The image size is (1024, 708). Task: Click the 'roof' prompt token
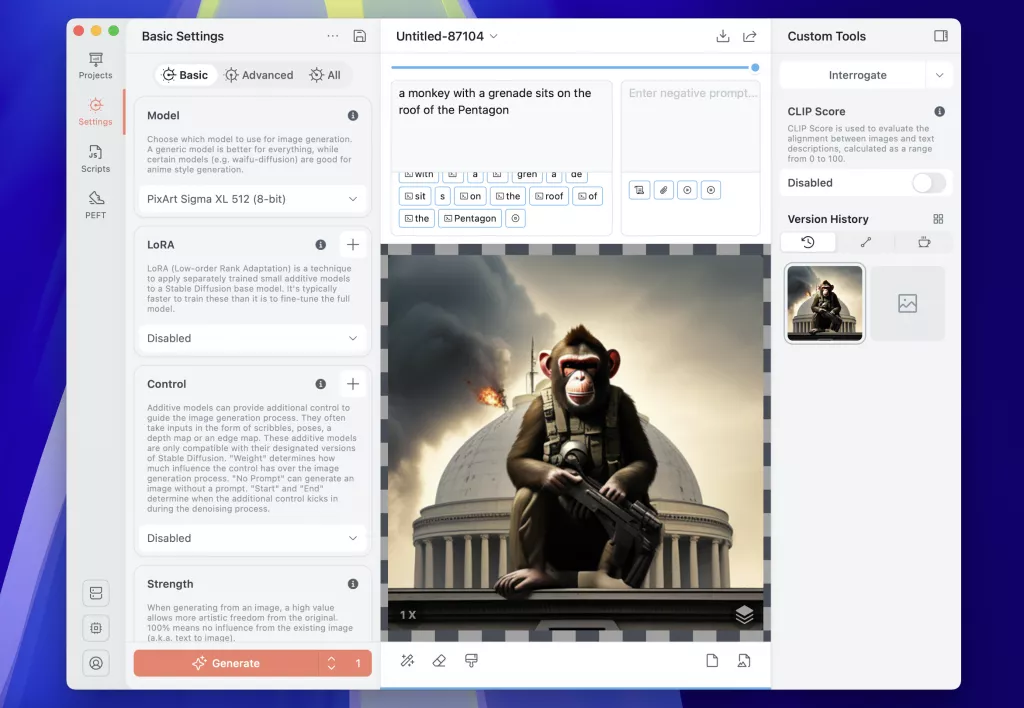pos(549,196)
